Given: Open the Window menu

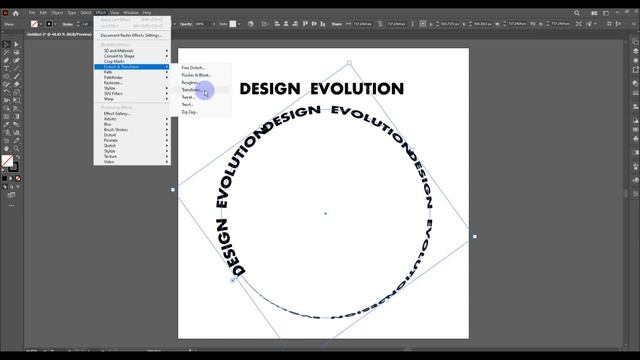Looking at the screenshot, I should pos(131,13).
